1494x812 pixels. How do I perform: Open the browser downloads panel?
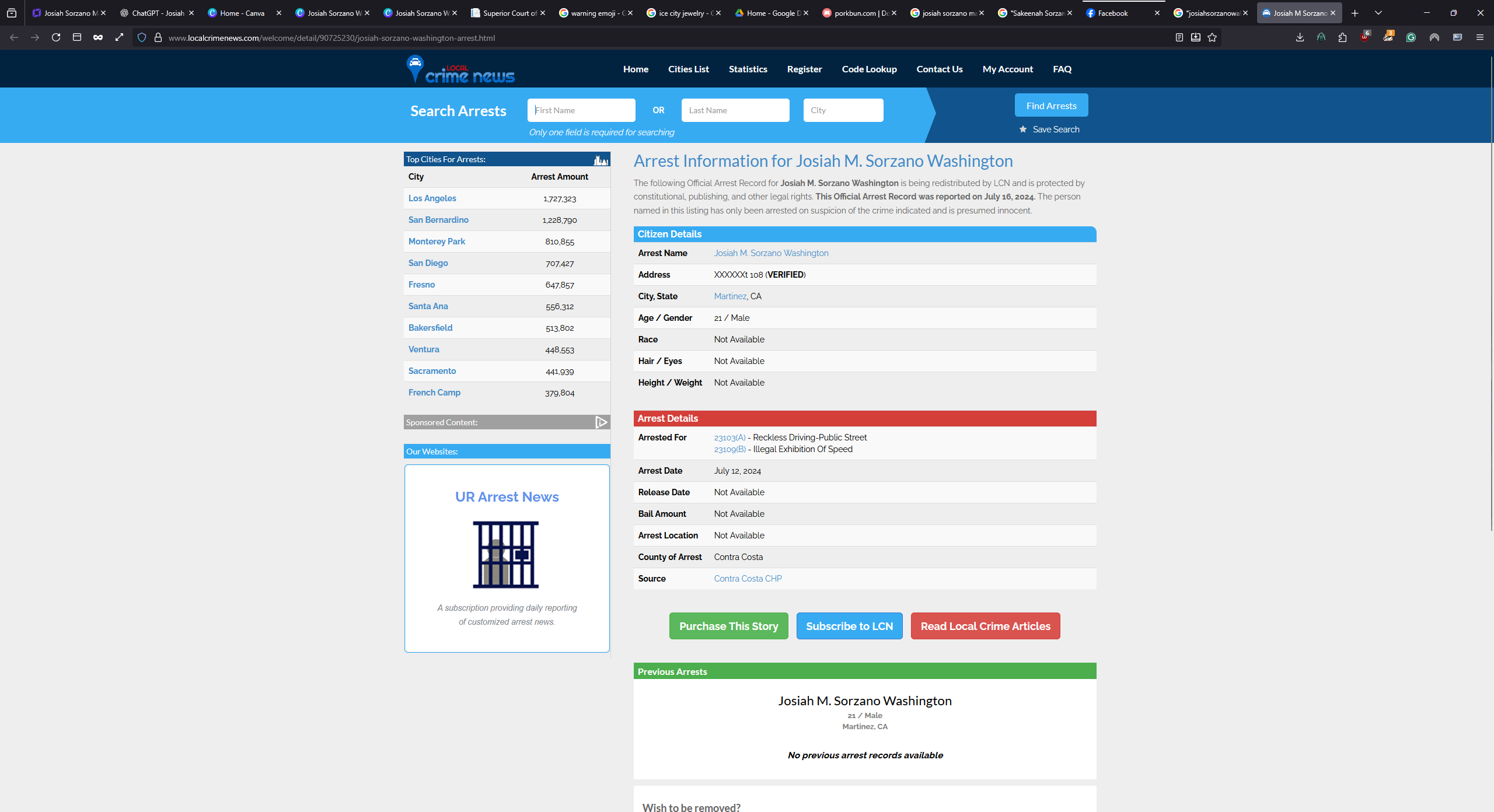pyautogui.click(x=1300, y=38)
